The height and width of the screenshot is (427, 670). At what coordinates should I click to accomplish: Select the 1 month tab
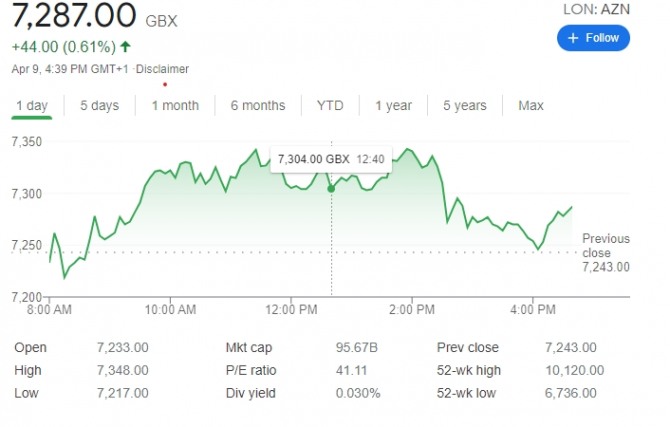[x=175, y=105]
